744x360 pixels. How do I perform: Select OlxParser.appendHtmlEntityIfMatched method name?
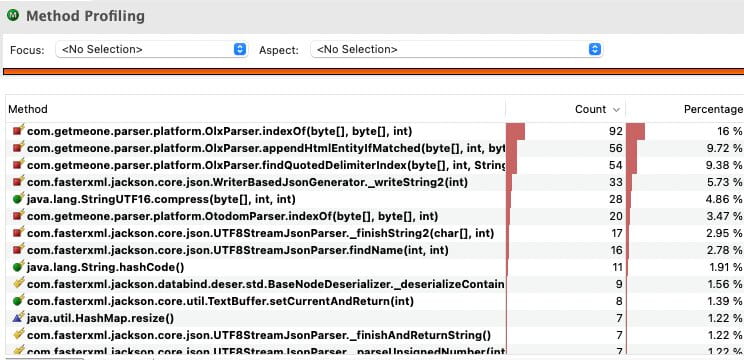pyautogui.click(x=266, y=148)
